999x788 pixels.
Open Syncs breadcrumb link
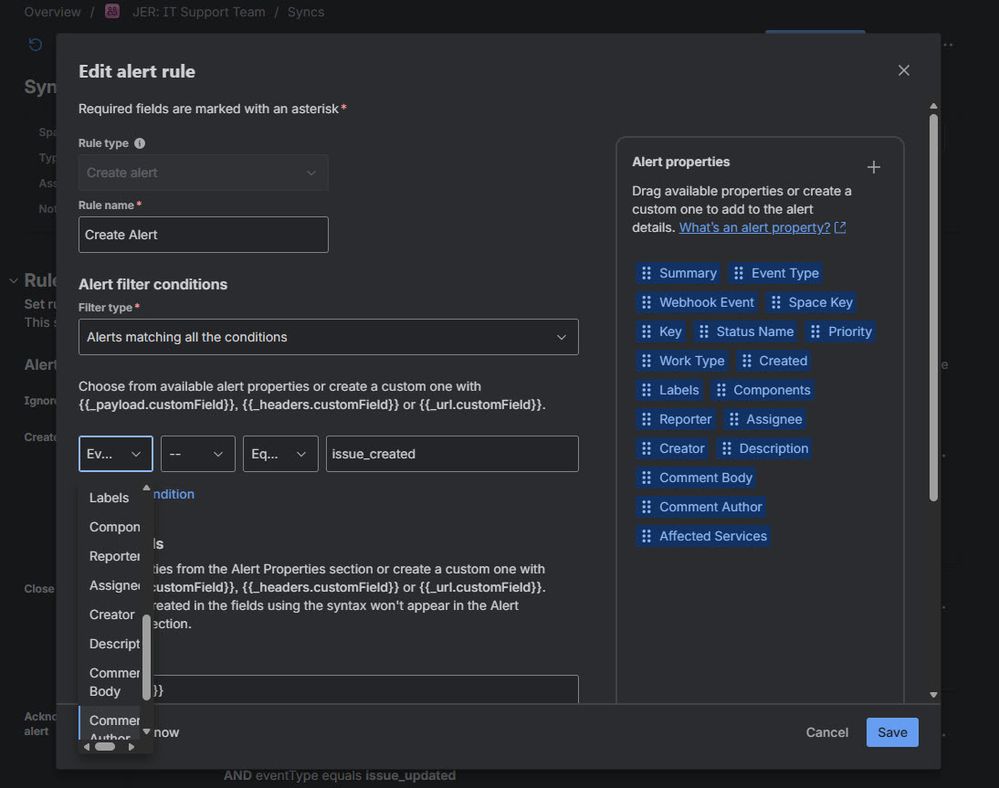point(306,12)
